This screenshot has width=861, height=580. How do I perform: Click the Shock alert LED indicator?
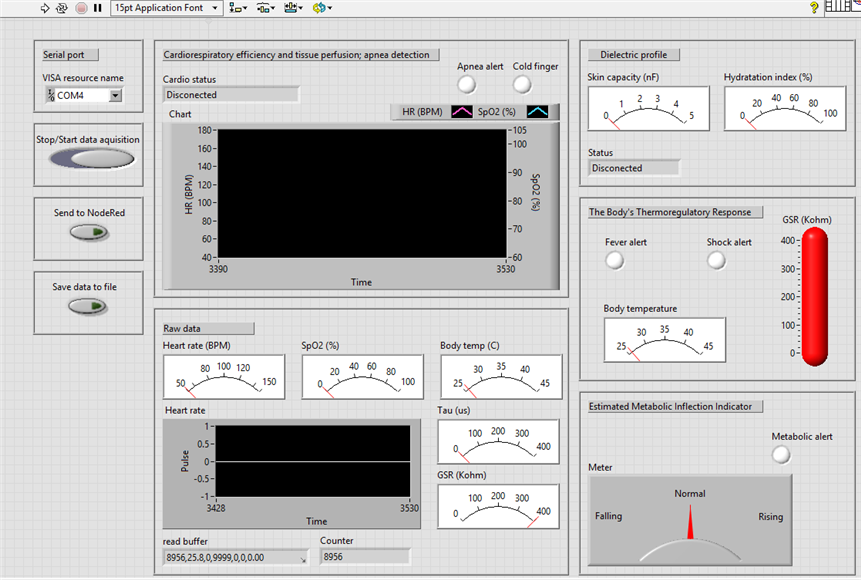(x=716, y=260)
